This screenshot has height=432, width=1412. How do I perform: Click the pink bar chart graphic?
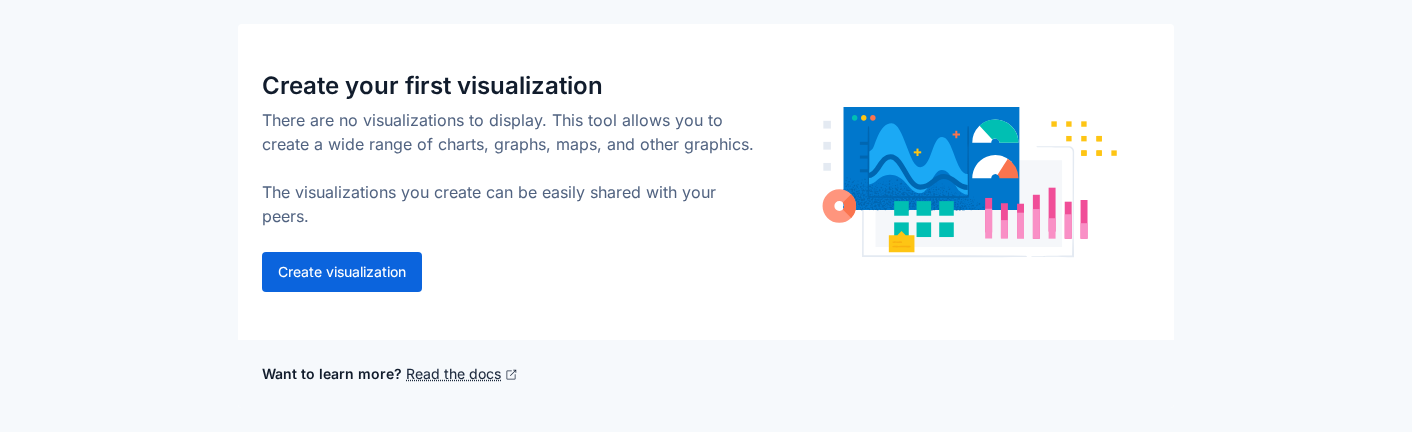tap(1036, 213)
